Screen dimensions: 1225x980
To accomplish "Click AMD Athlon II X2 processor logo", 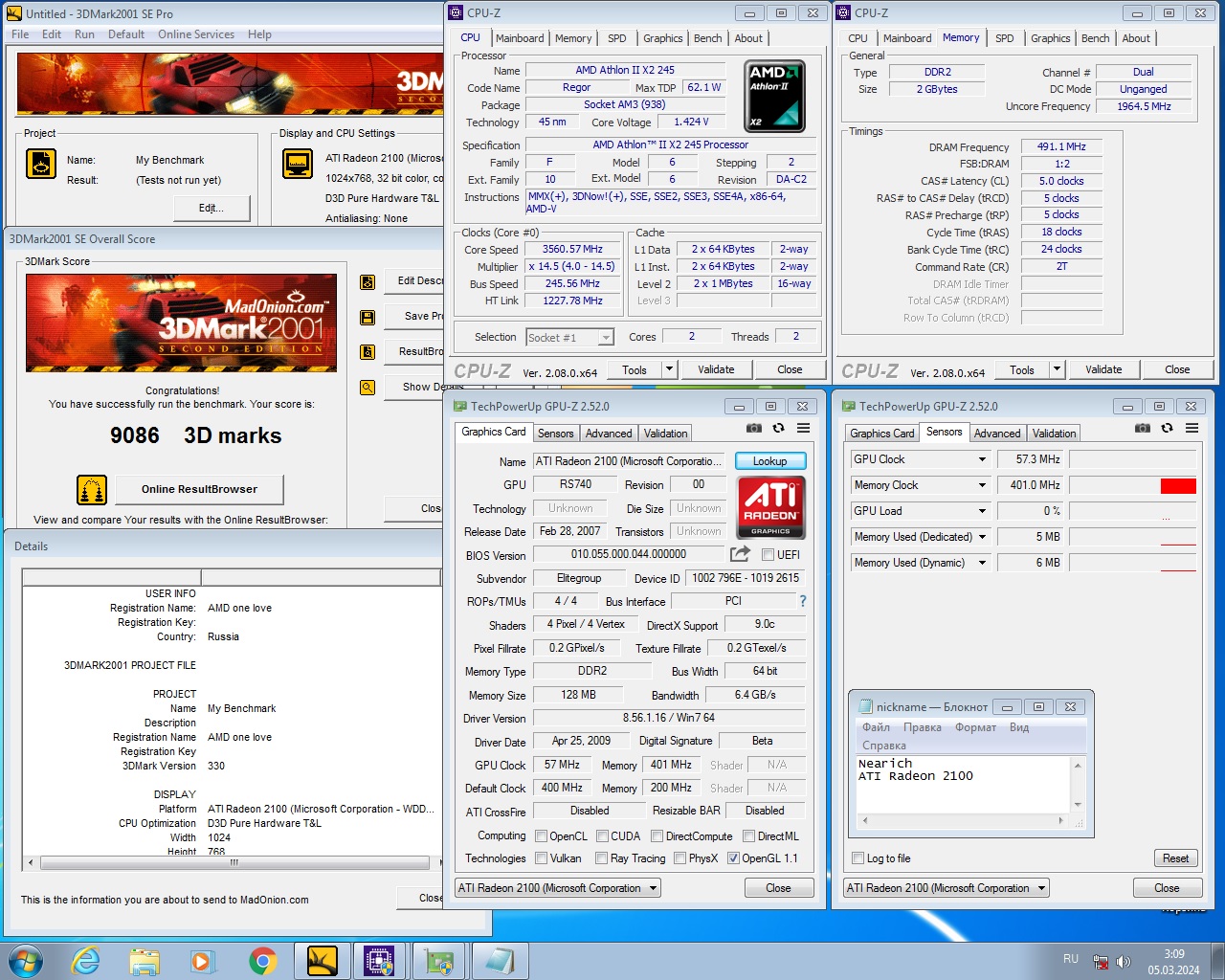I will (x=775, y=96).
